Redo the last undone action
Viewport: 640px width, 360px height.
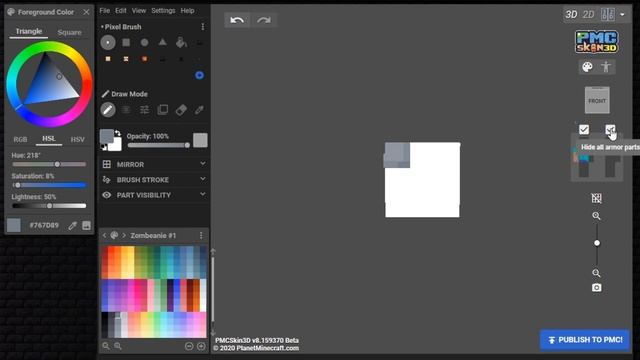[x=264, y=20]
